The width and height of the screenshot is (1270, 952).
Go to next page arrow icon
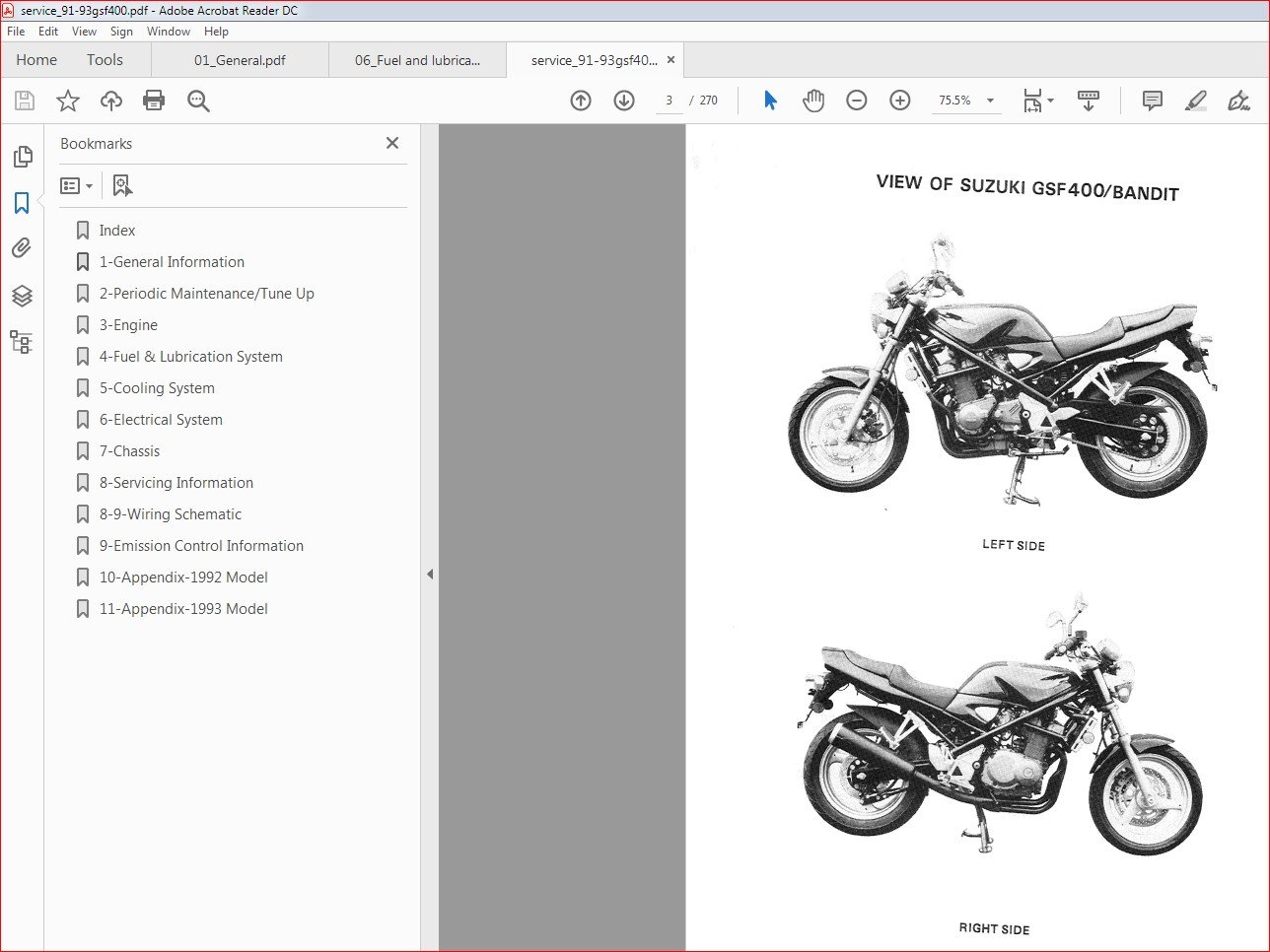(x=624, y=101)
